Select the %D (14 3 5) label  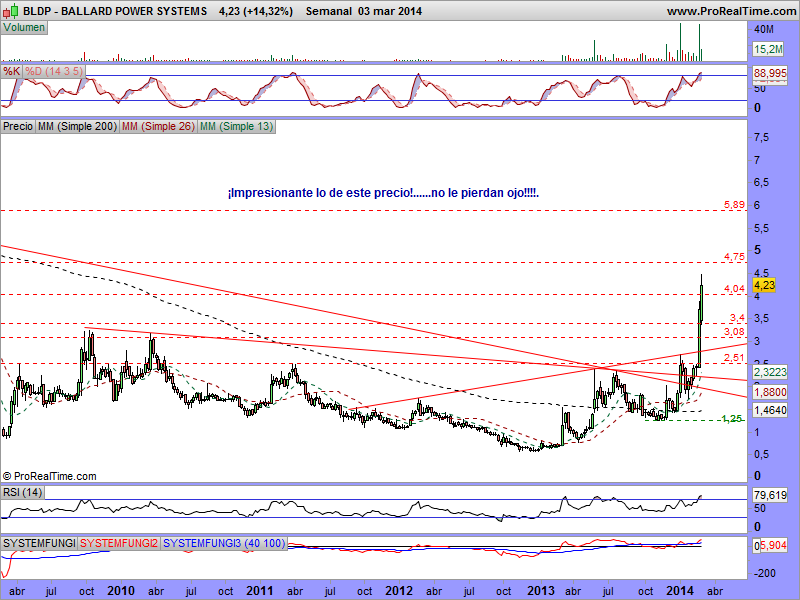pos(54,71)
